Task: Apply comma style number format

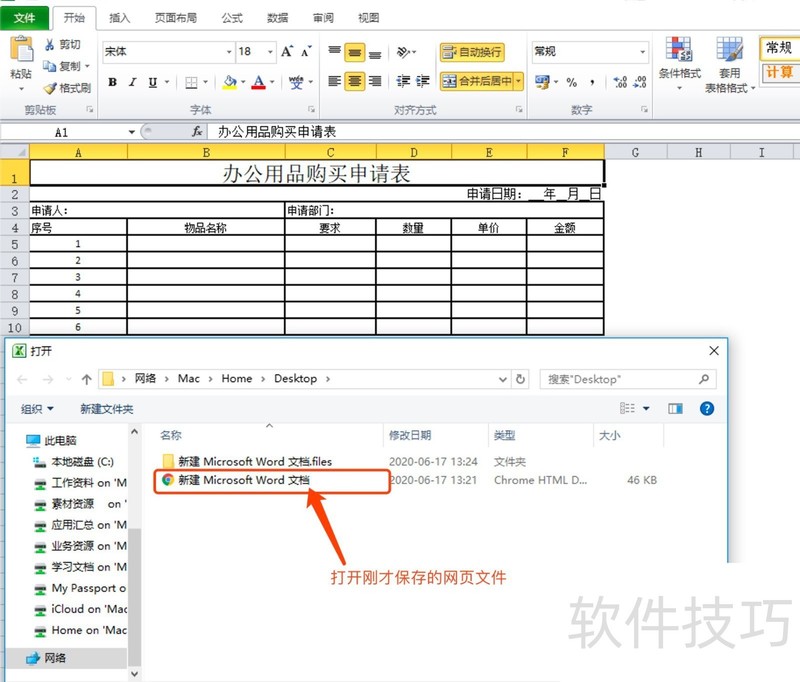Action: (592, 82)
